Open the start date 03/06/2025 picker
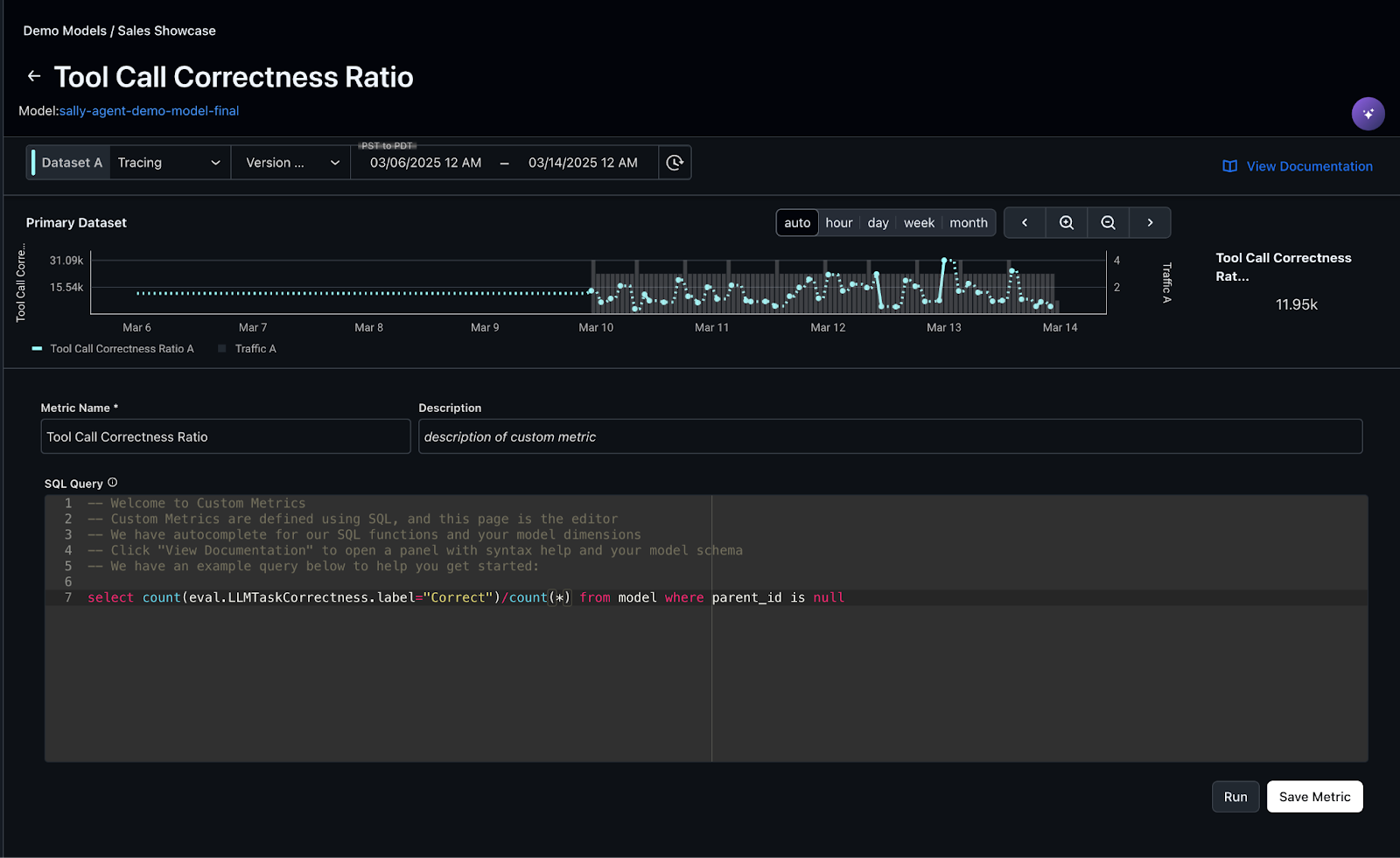1400x858 pixels. point(425,163)
